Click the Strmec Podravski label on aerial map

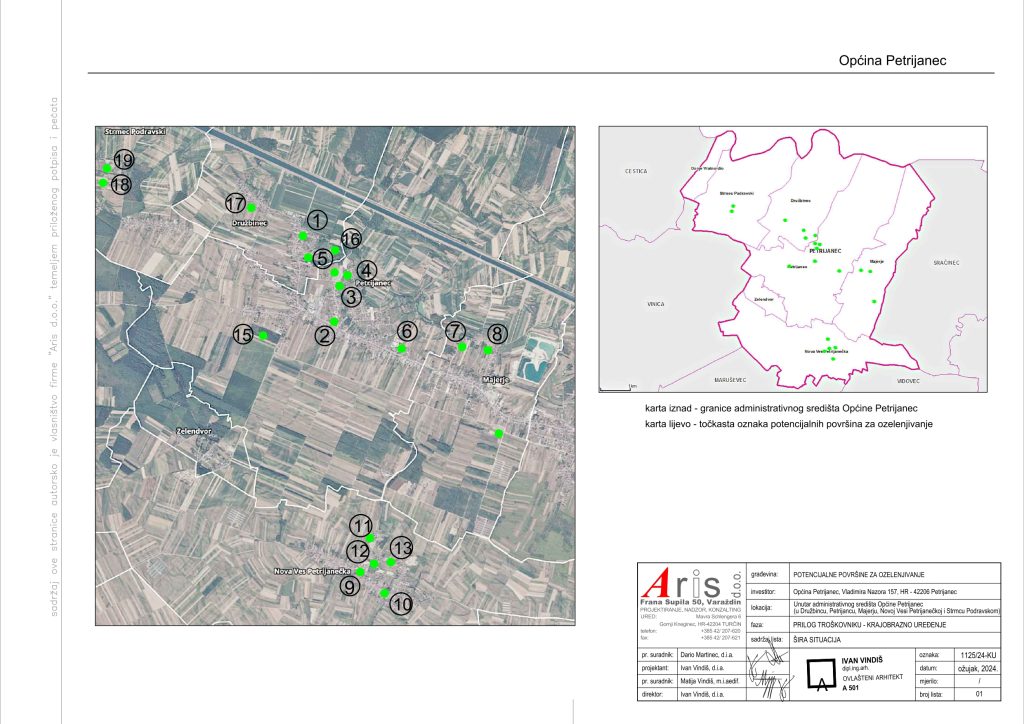click(134, 132)
